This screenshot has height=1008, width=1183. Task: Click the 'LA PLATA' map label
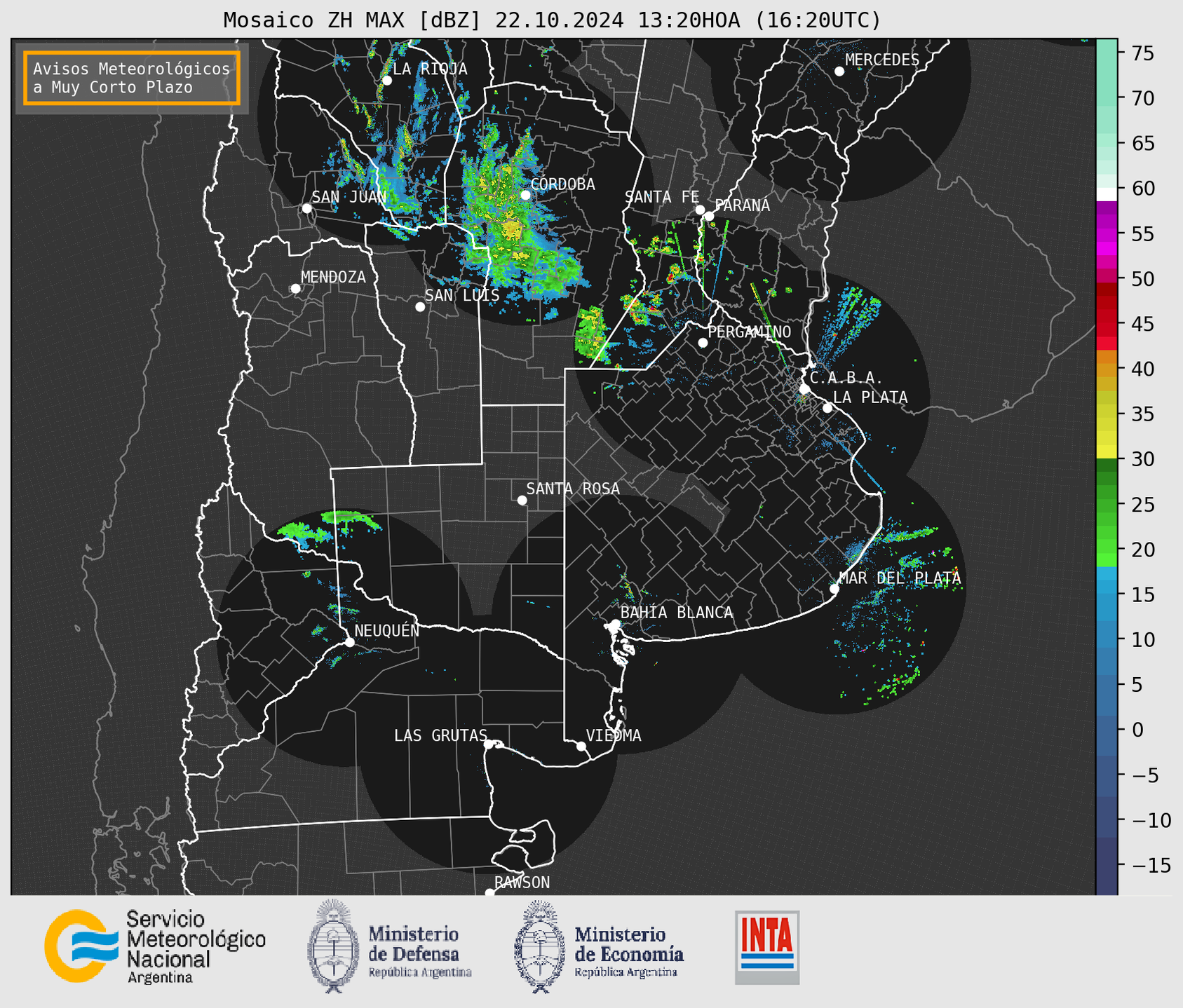(x=870, y=397)
